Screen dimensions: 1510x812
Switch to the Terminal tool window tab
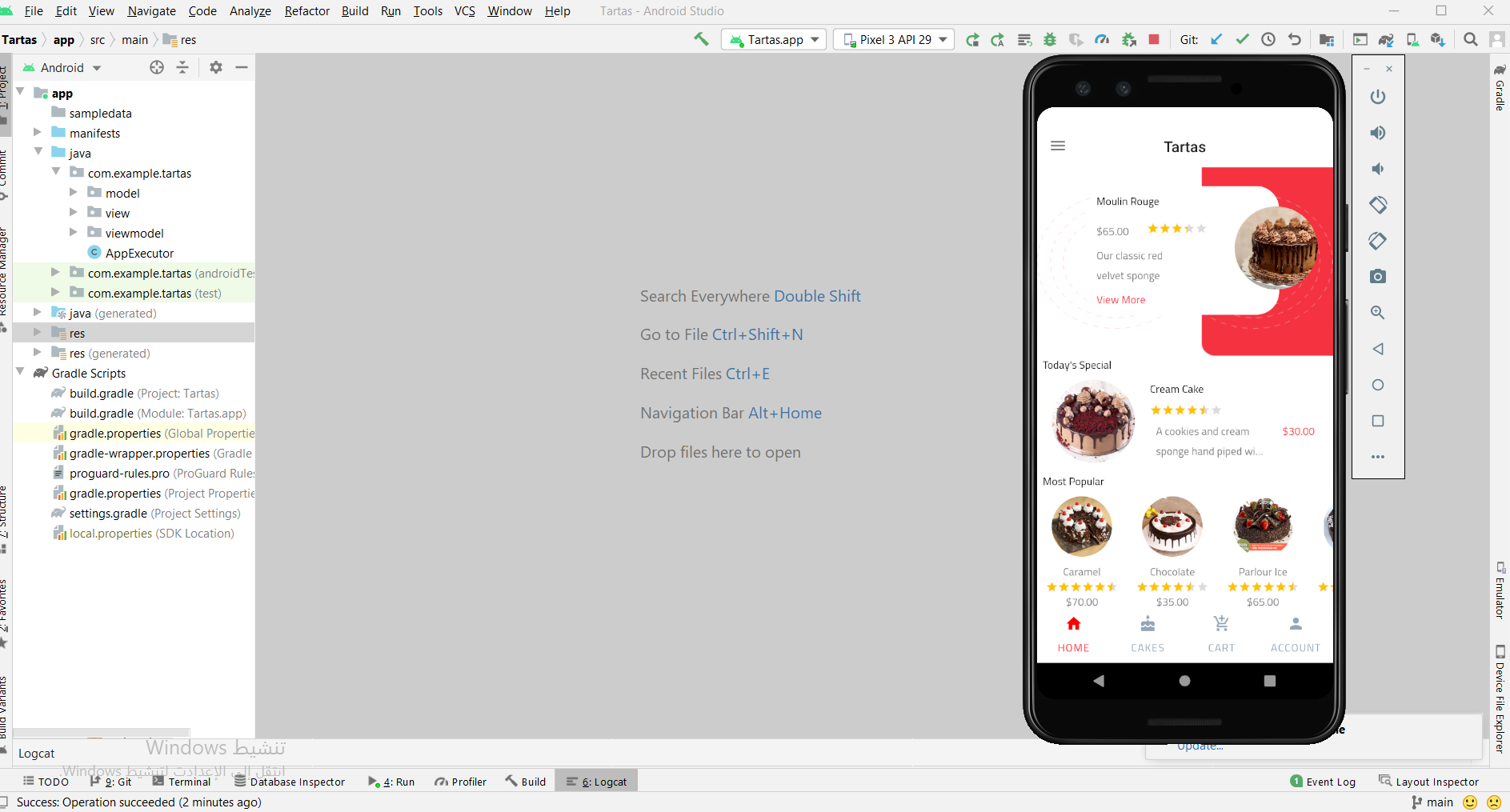click(182, 782)
